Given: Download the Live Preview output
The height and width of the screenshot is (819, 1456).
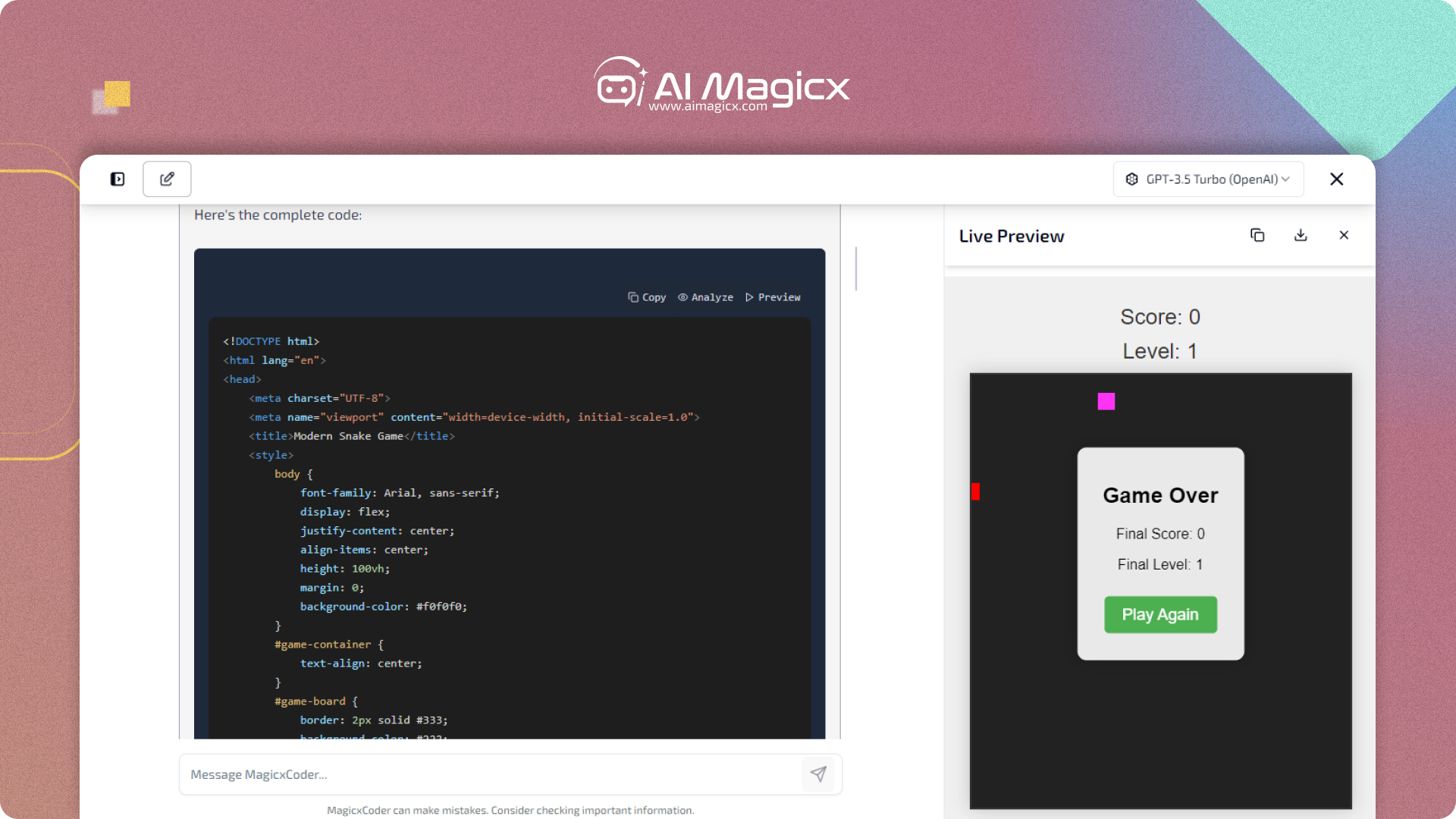Looking at the screenshot, I should pos(1301,235).
